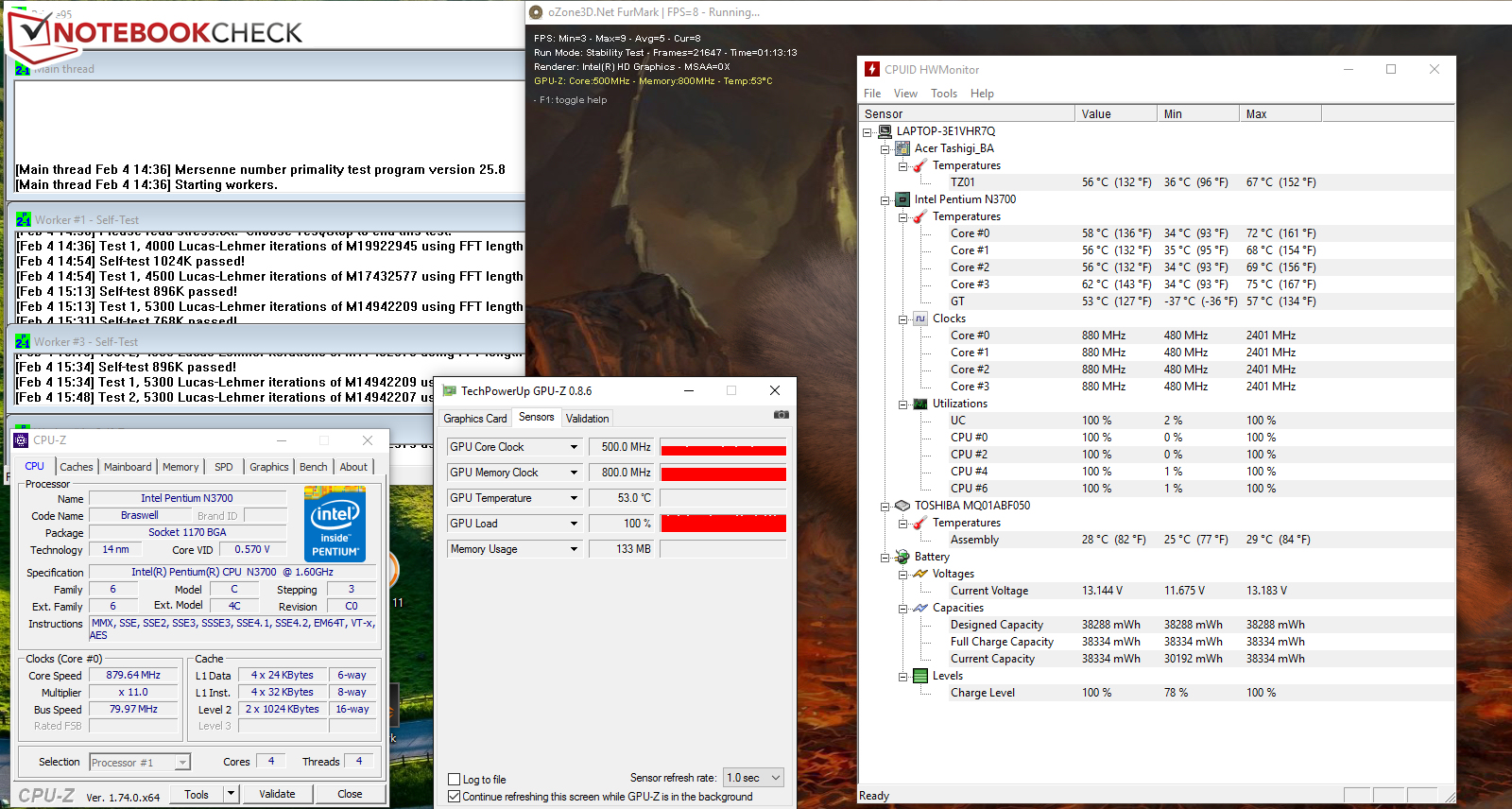
Task: Click the Tools button in CPU-Z
Action: pyautogui.click(x=197, y=794)
